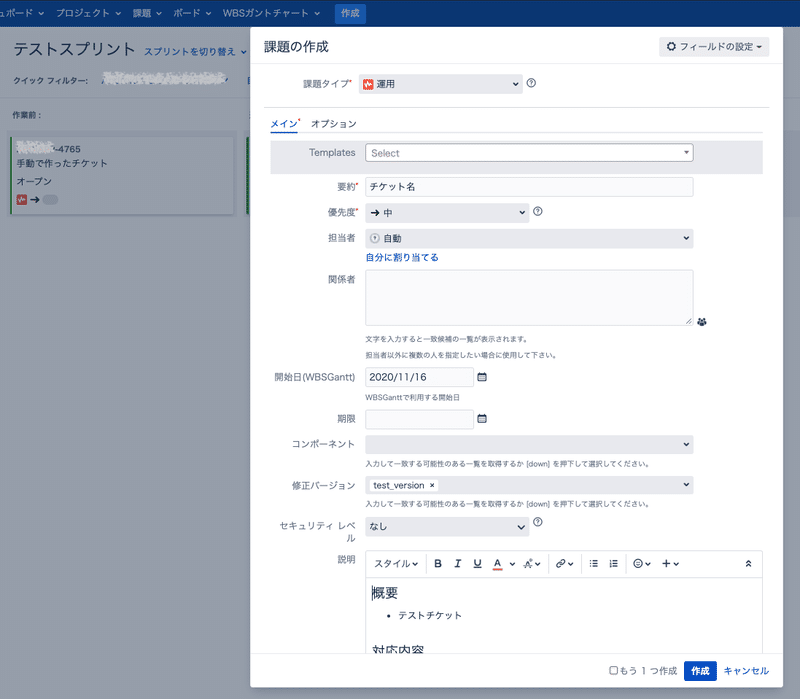Open the セキュリティ レベル dropdown
Screen dimensions: 800x699
[447, 527]
